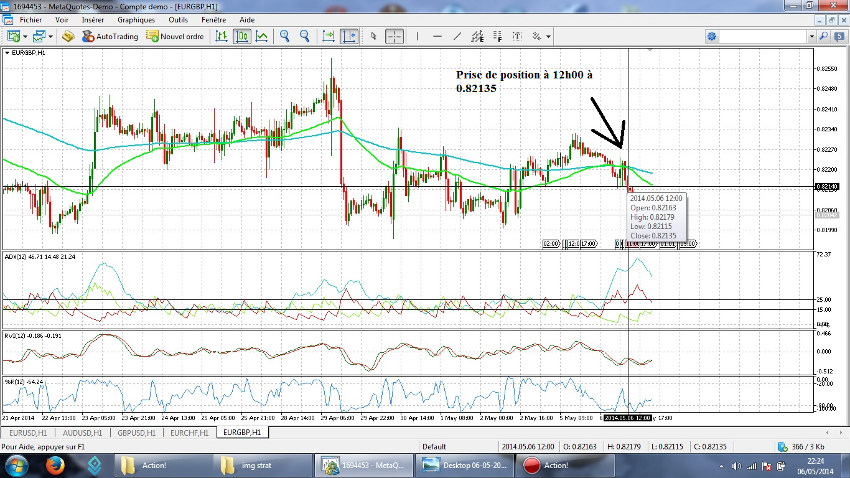
Task: Open the Windows Start button
Action: tap(16, 466)
